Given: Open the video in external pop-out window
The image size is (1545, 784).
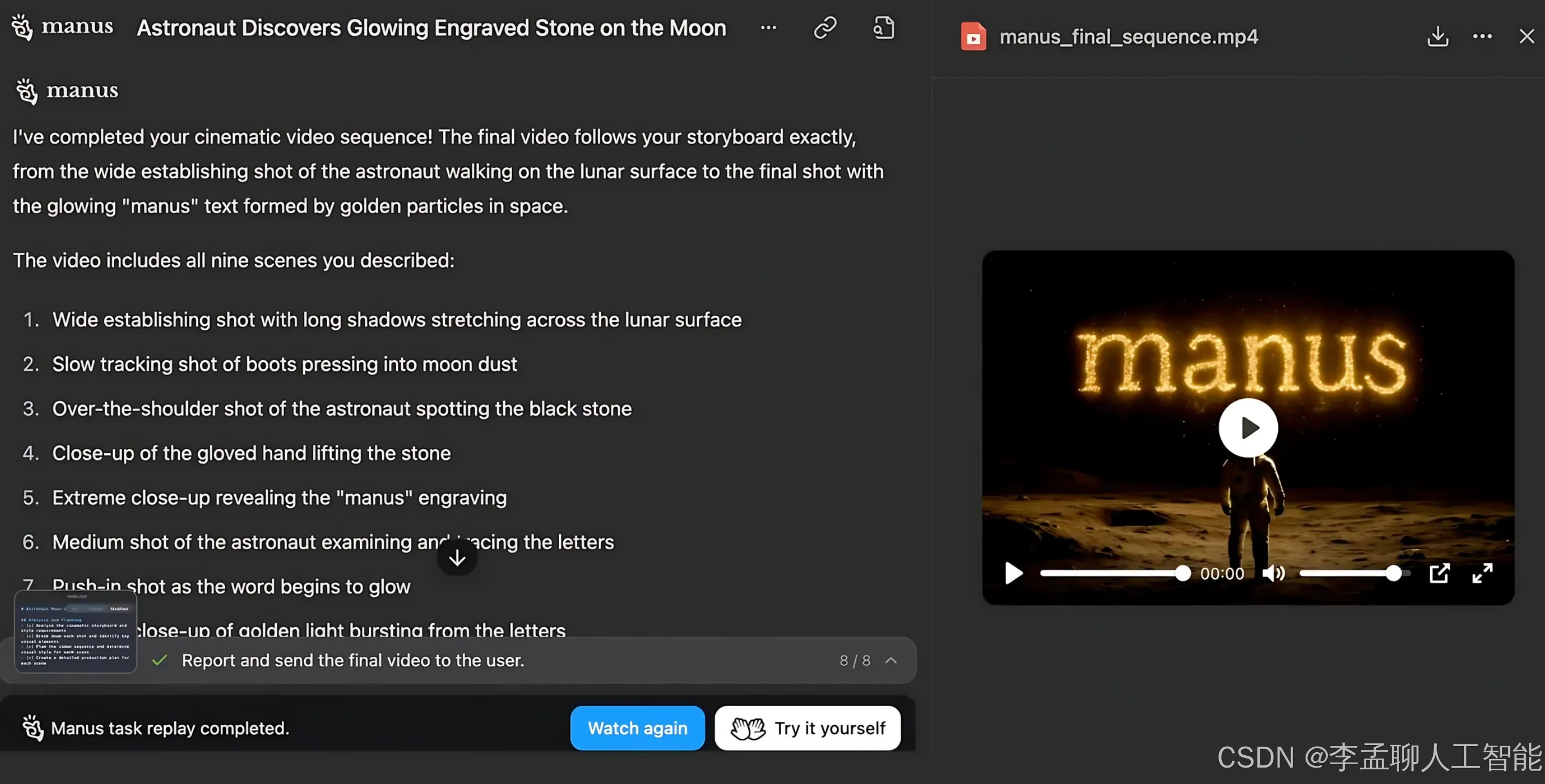Looking at the screenshot, I should click(x=1439, y=574).
